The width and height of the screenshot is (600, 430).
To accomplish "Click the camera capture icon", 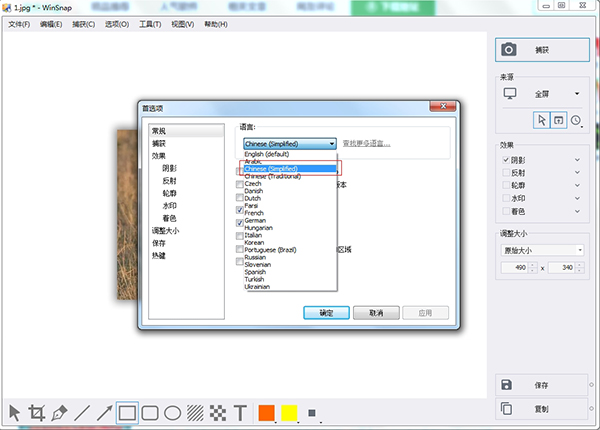I will 509,50.
